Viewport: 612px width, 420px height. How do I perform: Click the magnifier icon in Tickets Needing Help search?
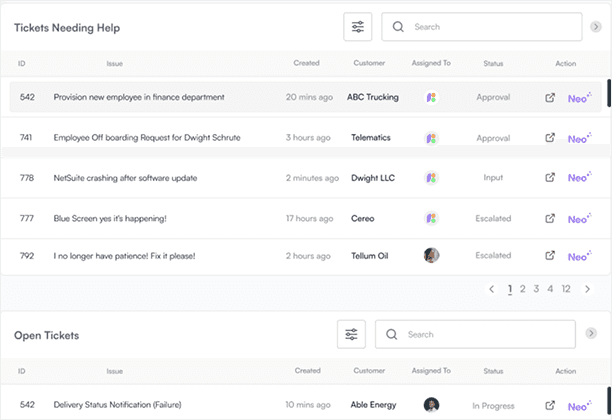pos(398,27)
